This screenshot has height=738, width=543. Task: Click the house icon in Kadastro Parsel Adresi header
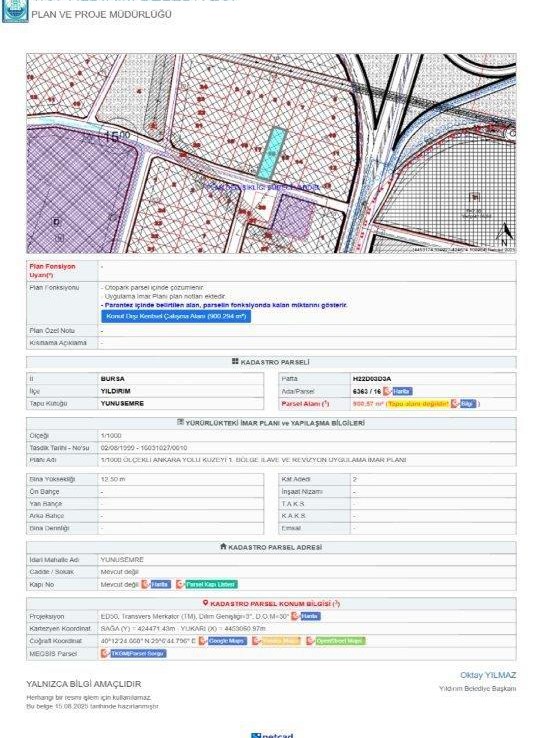tap(224, 546)
